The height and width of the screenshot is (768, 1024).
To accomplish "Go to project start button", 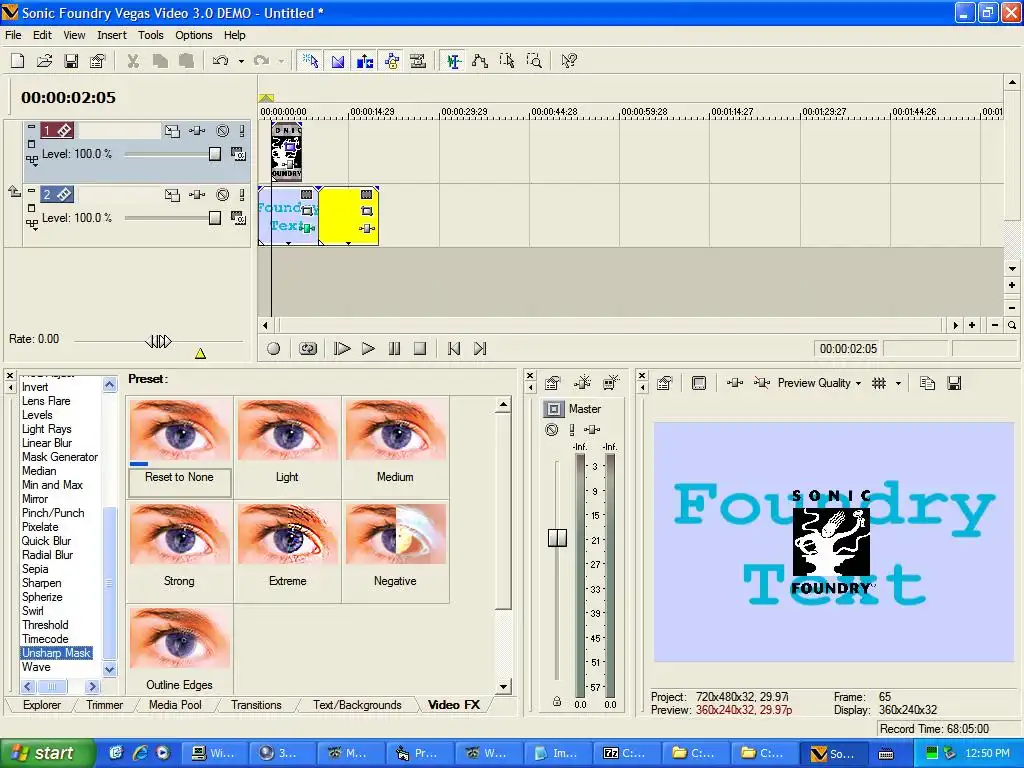I will (x=454, y=349).
